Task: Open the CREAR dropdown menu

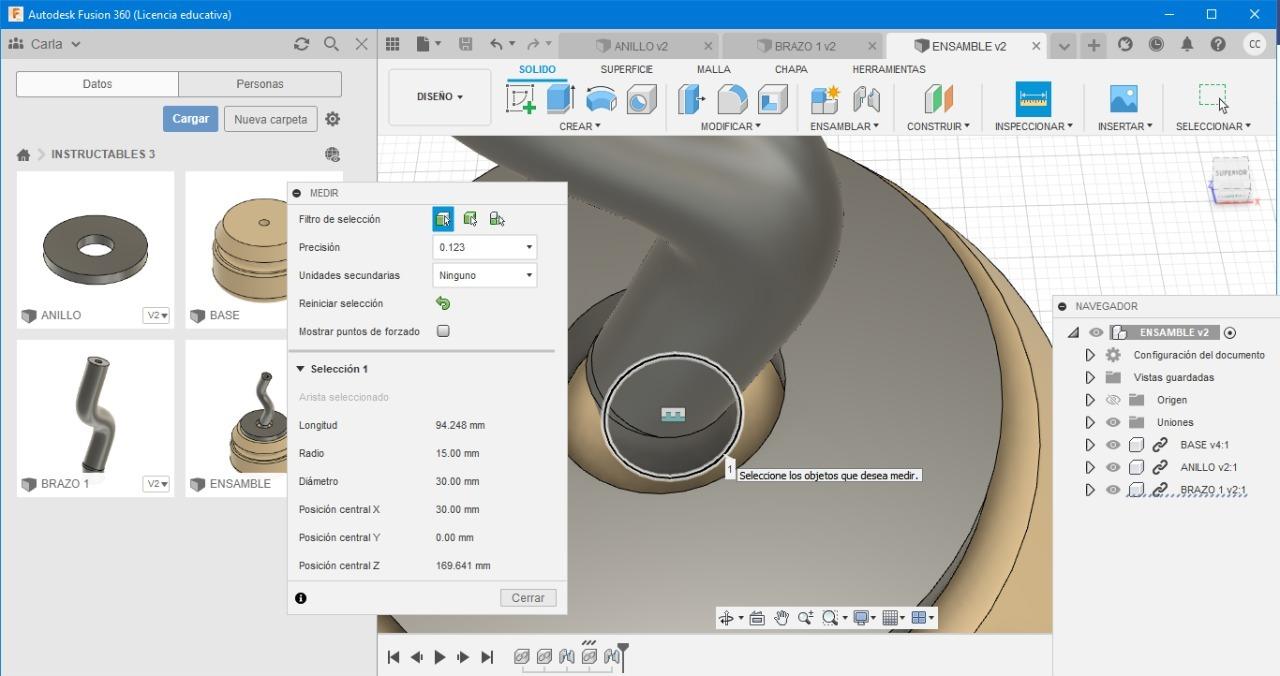Action: coord(580,126)
